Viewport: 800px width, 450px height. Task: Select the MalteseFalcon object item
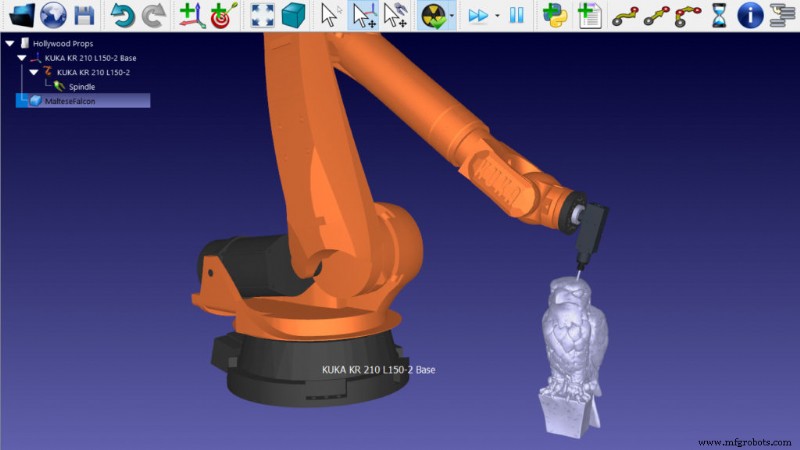(x=70, y=101)
